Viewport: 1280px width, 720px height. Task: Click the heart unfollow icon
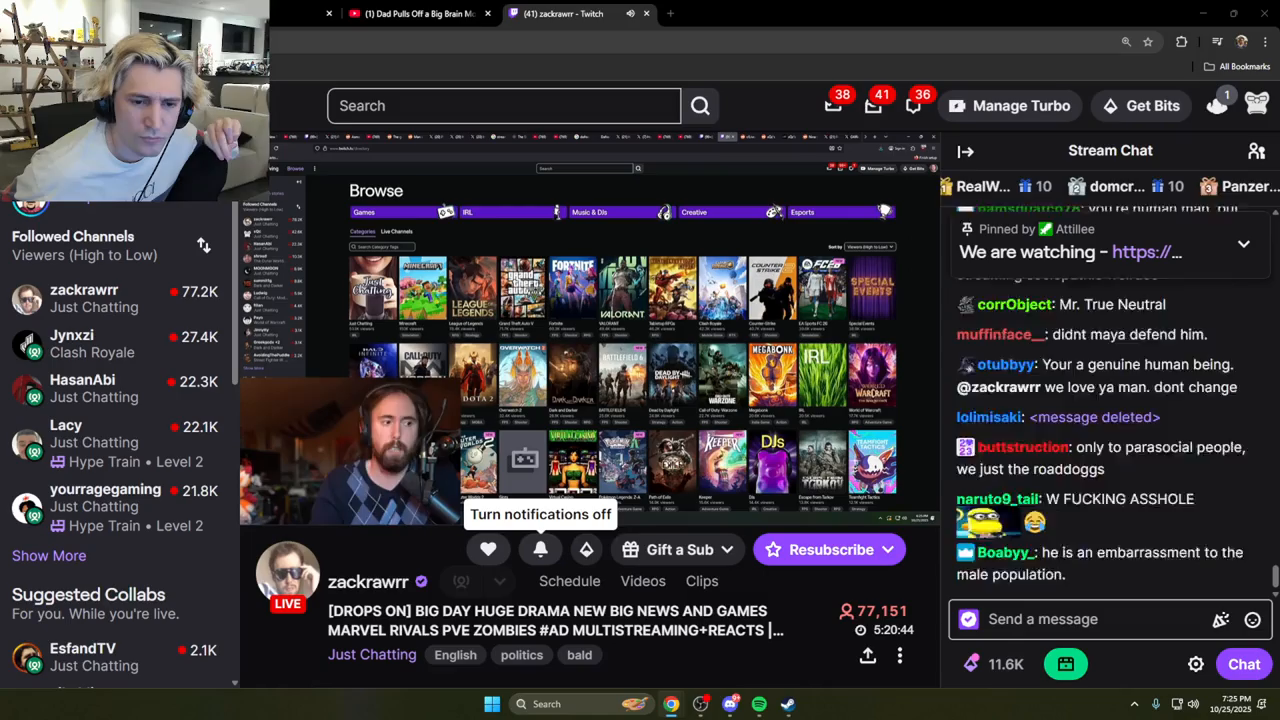pos(488,549)
